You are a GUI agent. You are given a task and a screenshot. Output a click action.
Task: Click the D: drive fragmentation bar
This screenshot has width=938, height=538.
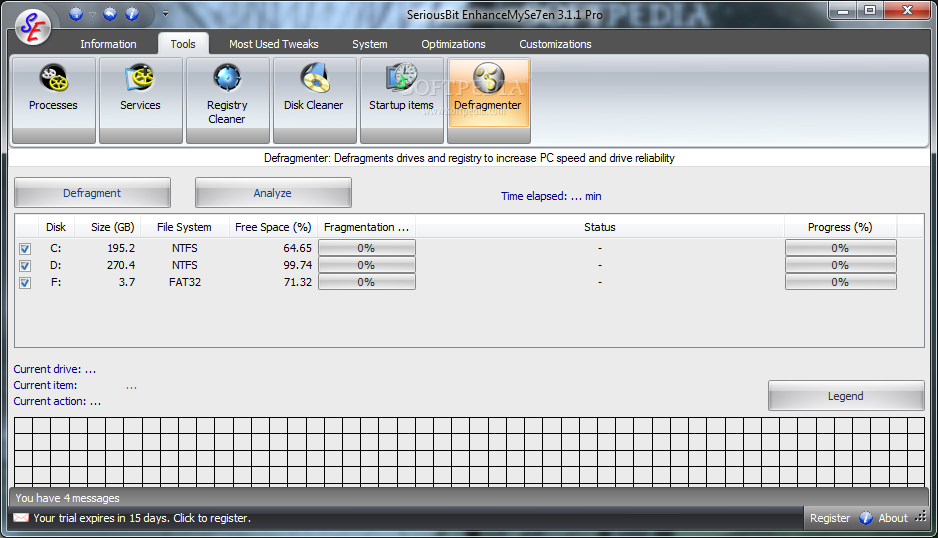point(367,265)
